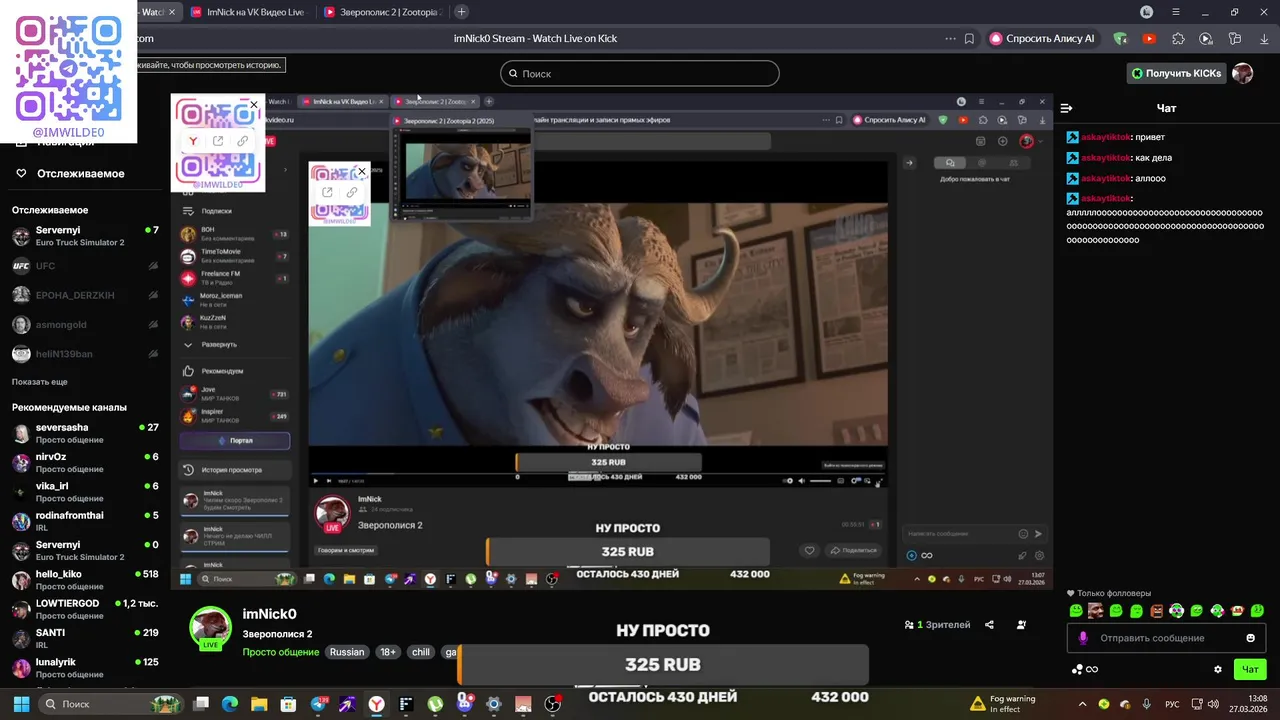Open Kicks infinity points icon below chat
Viewport: 1280px width, 720px height.
point(1085,669)
